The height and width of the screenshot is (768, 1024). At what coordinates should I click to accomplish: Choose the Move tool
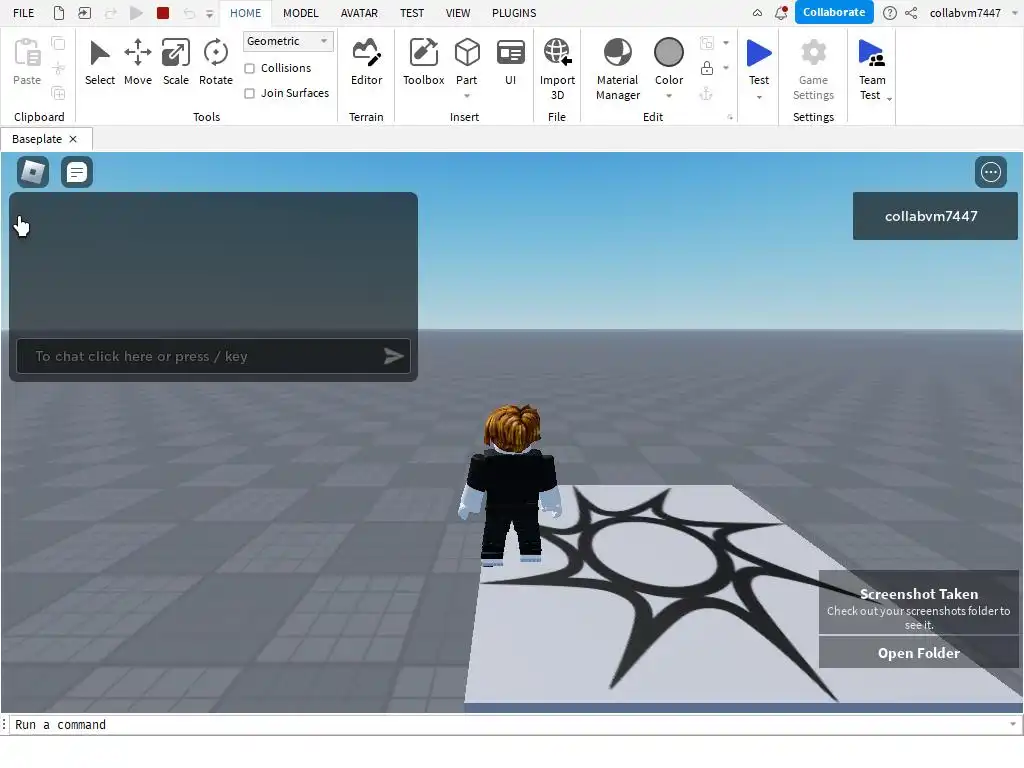click(138, 62)
